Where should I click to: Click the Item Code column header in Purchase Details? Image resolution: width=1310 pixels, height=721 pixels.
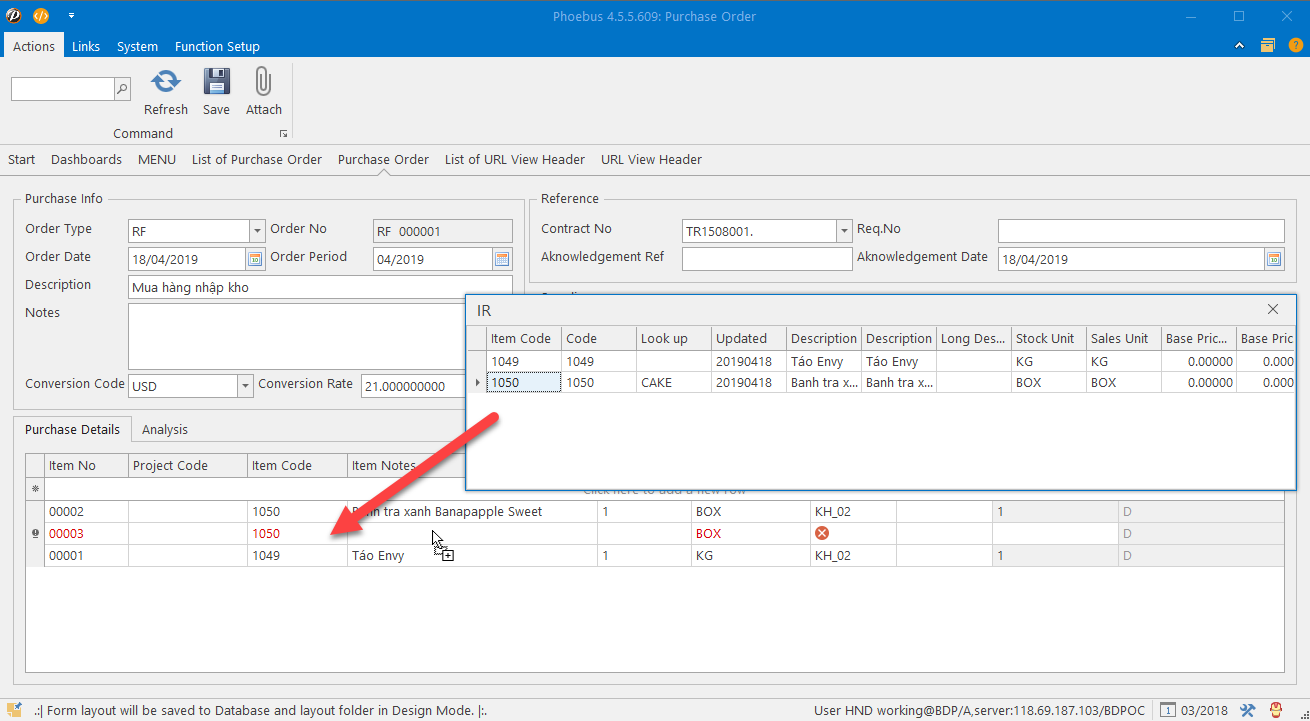click(x=298, y=465)
